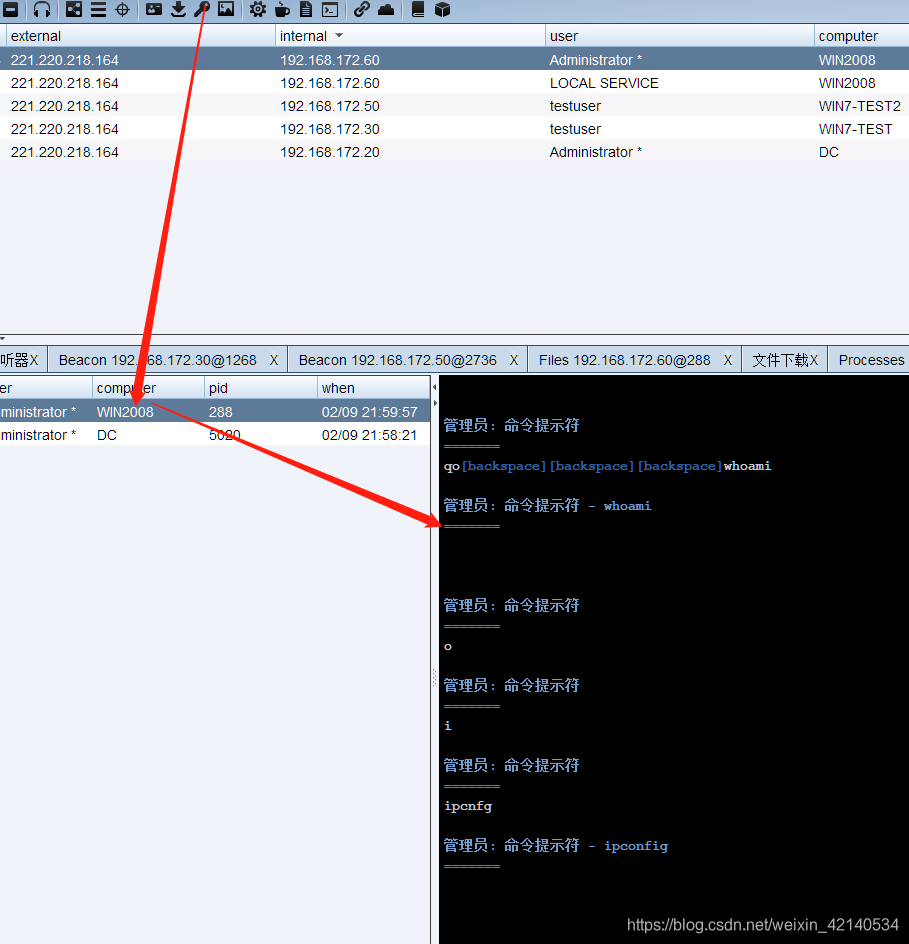The width and height of the screenshot is (909, 944).
Task: Switch to session table view icon
Action: pyautogui.click(x=98, y=9)
